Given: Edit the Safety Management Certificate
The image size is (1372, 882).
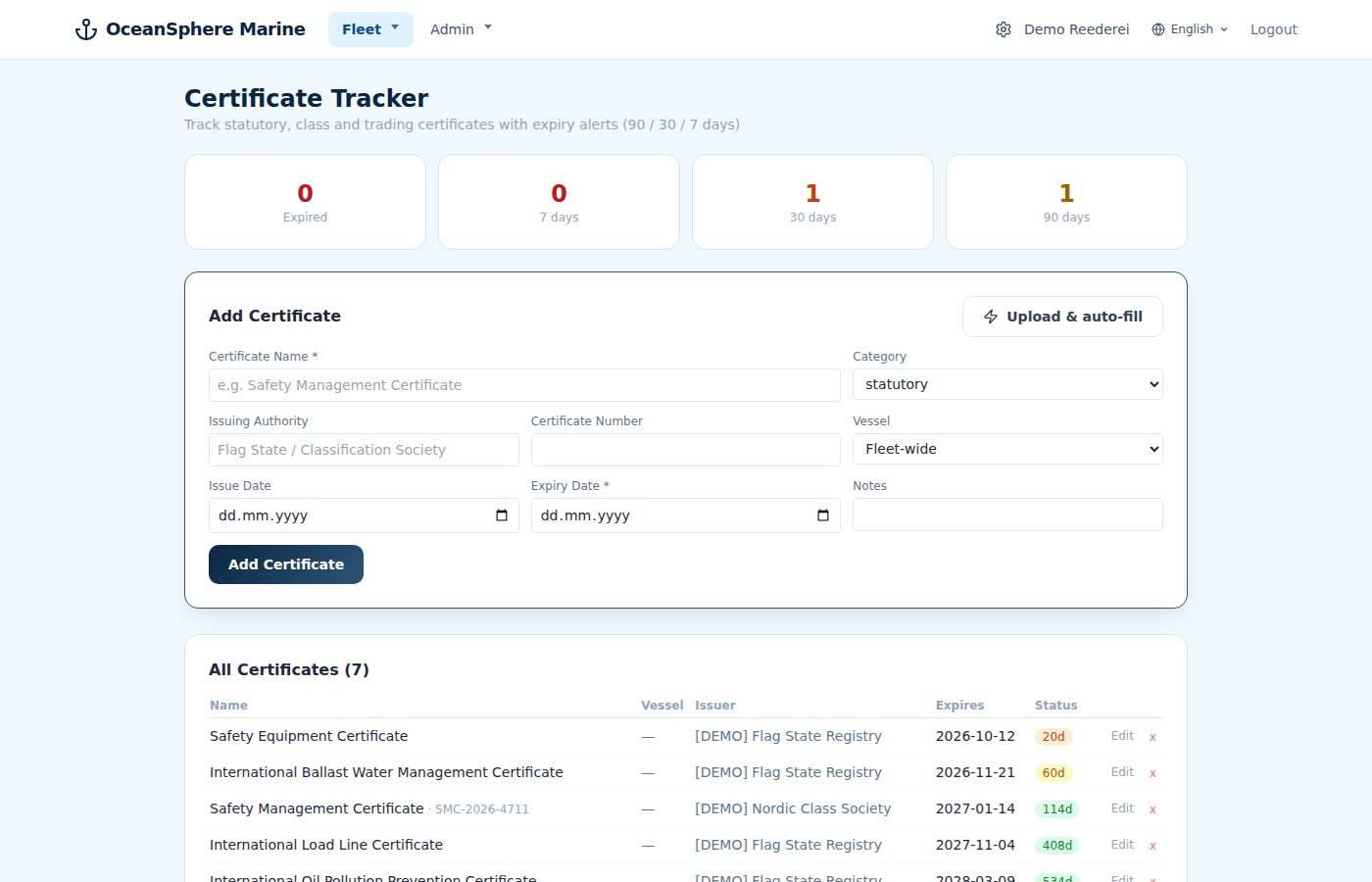Looking at the screenshot, I should (1122, 808).
